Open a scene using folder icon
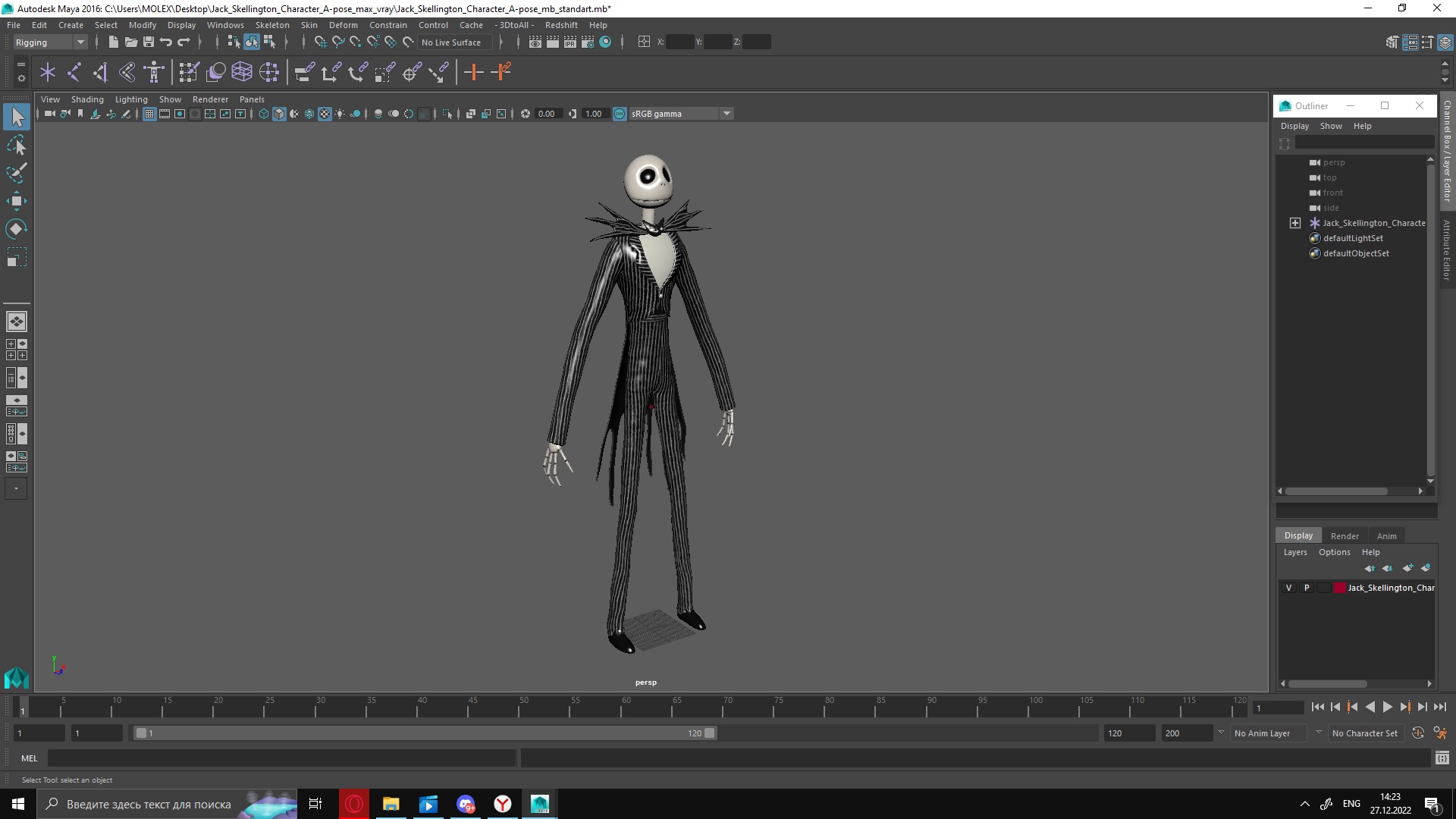This screenshot has width=1456, height=819. [130, 42]
